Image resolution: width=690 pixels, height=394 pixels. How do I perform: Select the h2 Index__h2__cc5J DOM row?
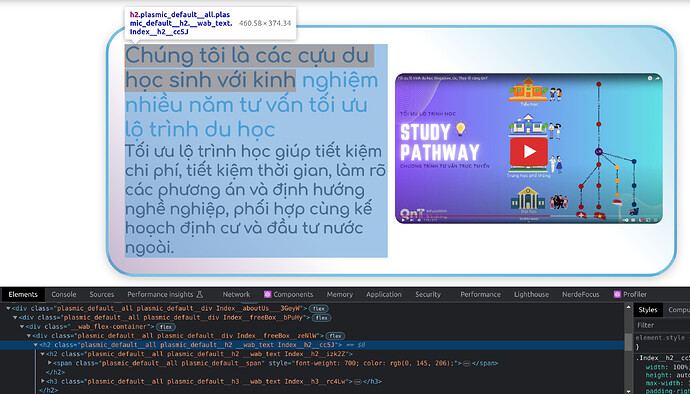coord(312,345)
